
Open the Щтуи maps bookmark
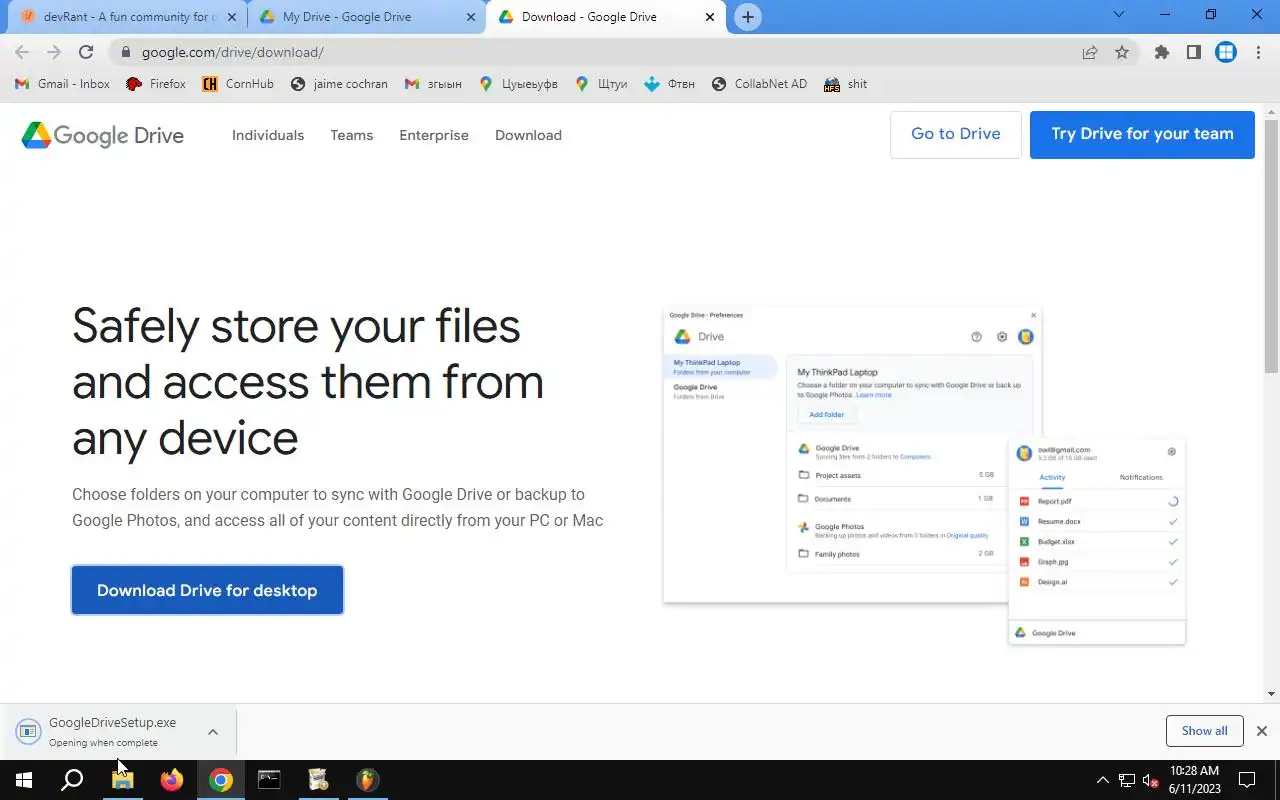coord(601,84)
